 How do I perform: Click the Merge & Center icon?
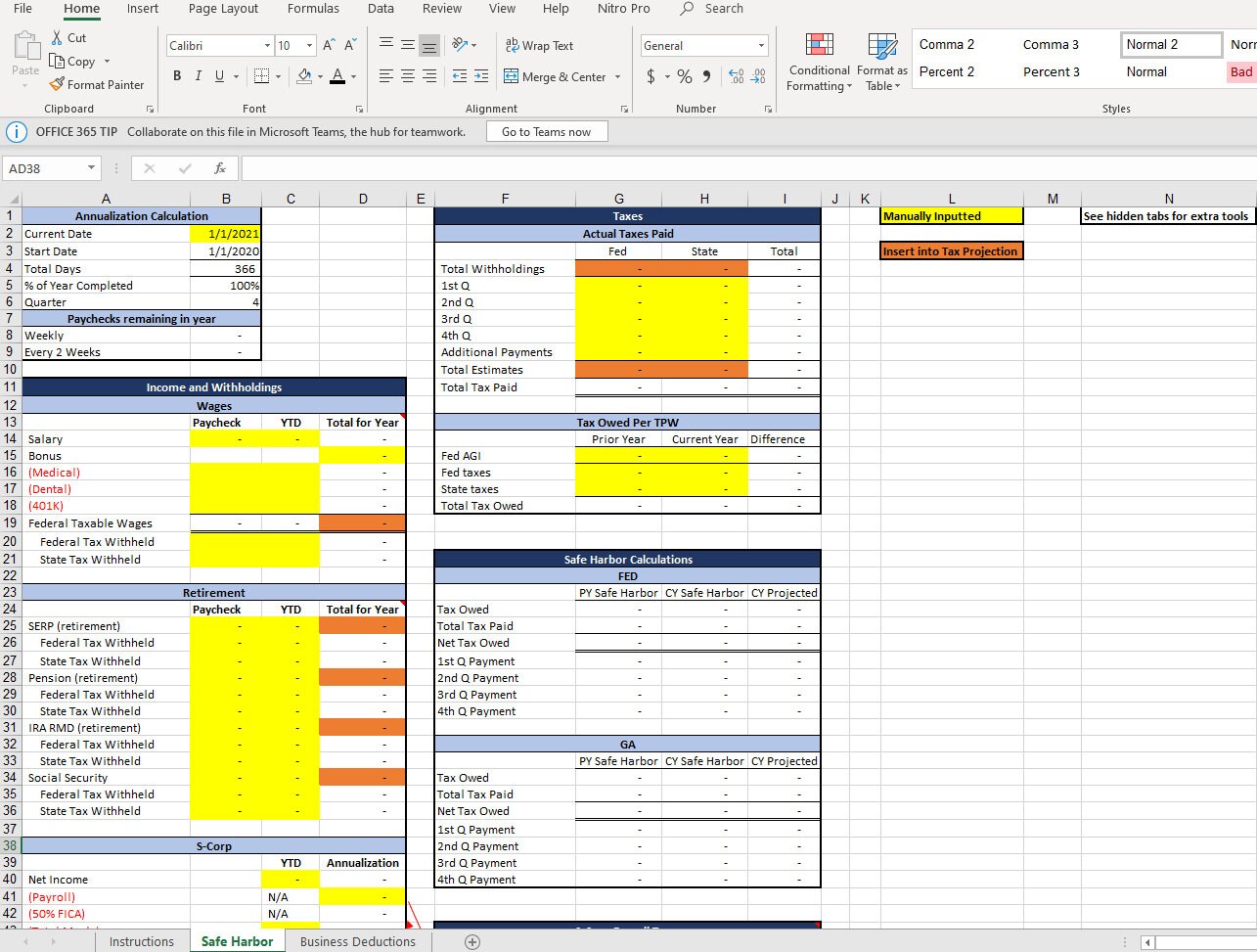(511, 76)
